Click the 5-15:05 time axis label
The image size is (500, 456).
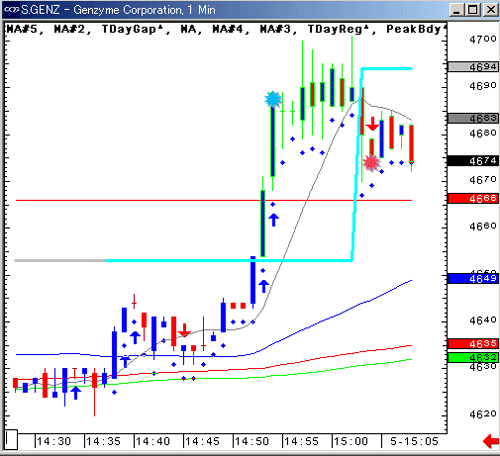(414, 441)
